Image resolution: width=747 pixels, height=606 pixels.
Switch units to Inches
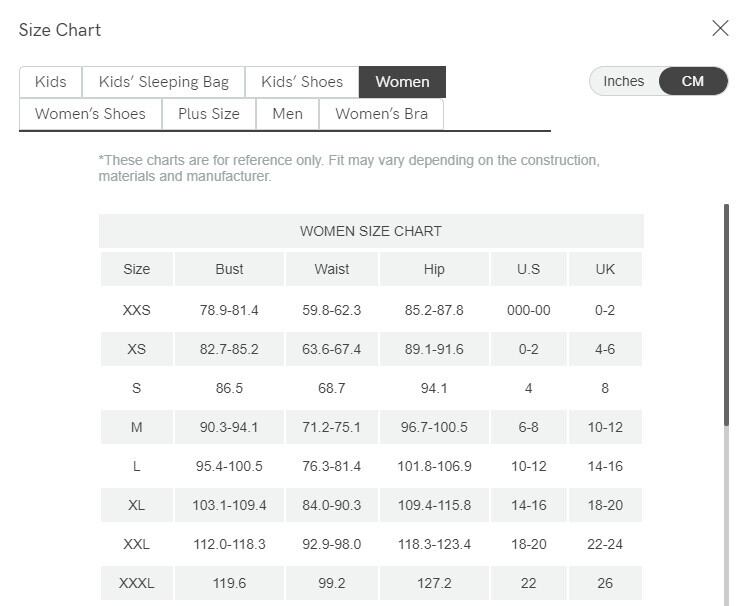click(x=624, y=82)
